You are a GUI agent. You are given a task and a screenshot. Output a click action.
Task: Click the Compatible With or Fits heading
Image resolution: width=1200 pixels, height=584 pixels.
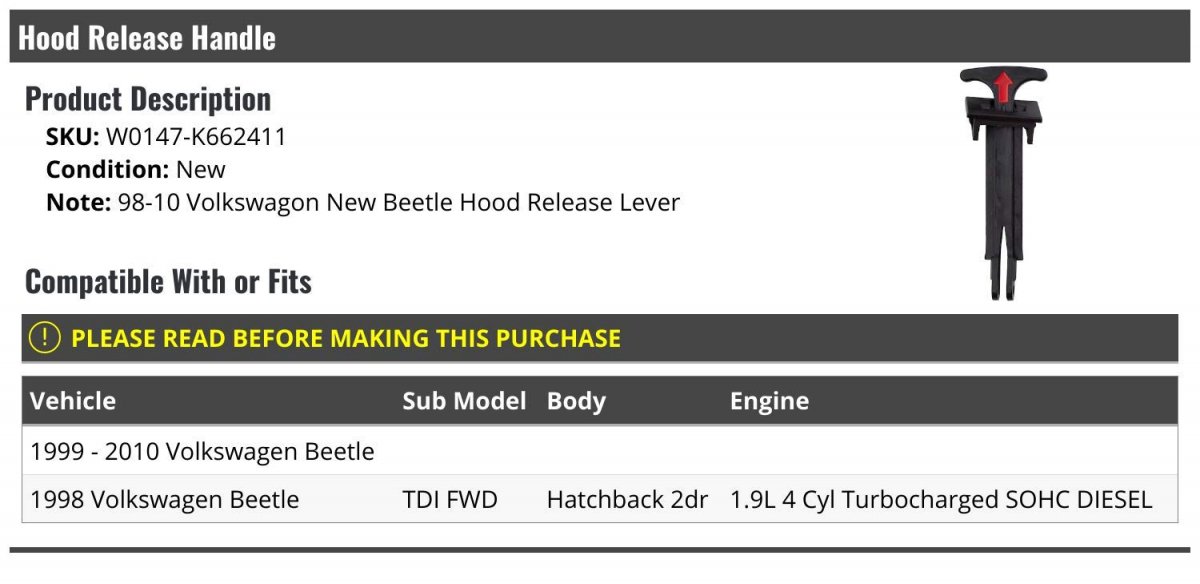[168, 282]
